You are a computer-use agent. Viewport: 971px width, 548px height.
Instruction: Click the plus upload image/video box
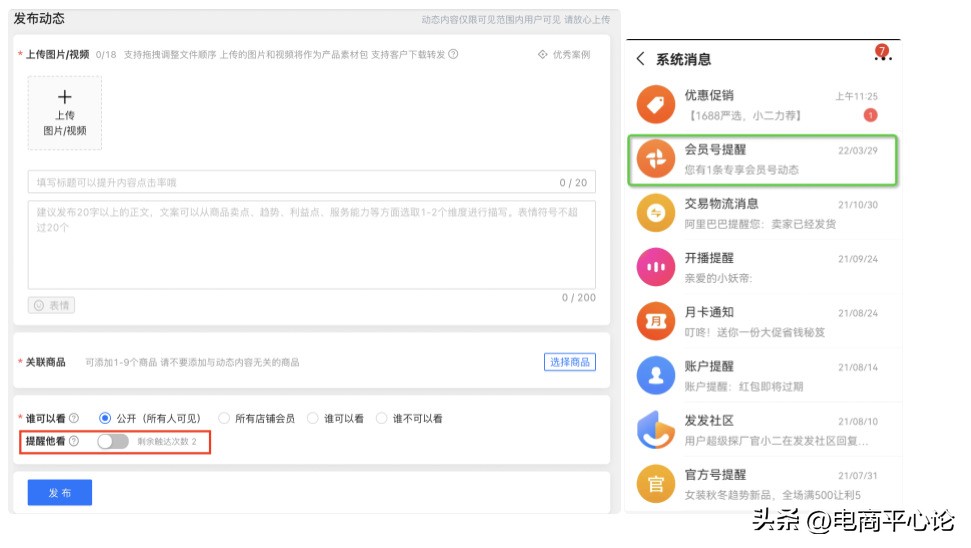(64, 113)
